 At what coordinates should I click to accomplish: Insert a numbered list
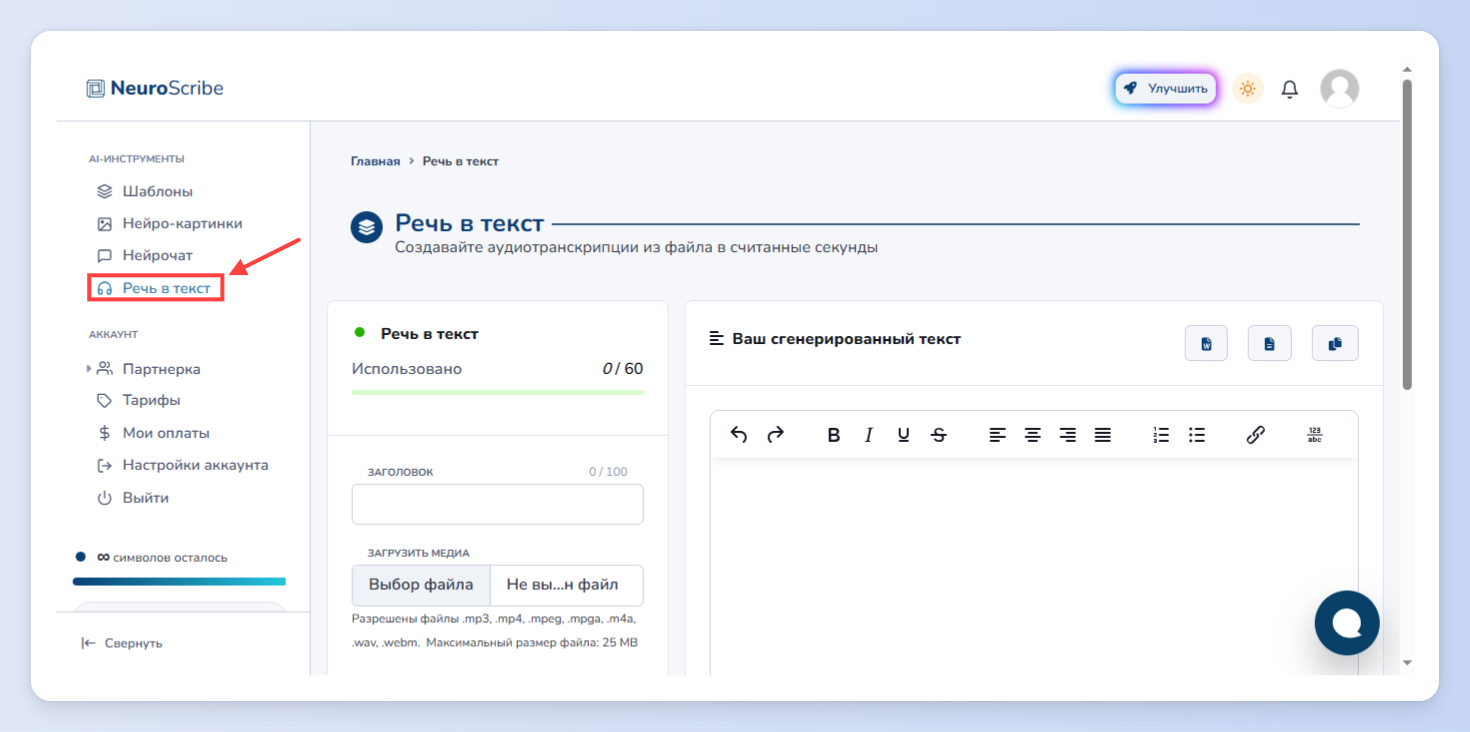coord(1161,435)
